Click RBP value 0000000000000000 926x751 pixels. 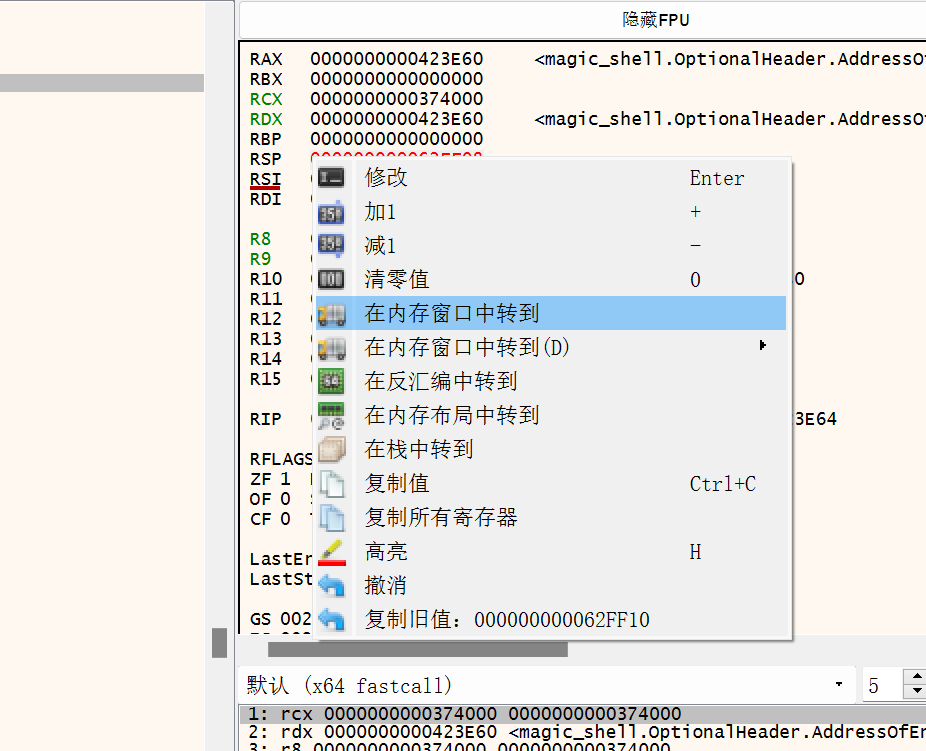coord(396,139)
